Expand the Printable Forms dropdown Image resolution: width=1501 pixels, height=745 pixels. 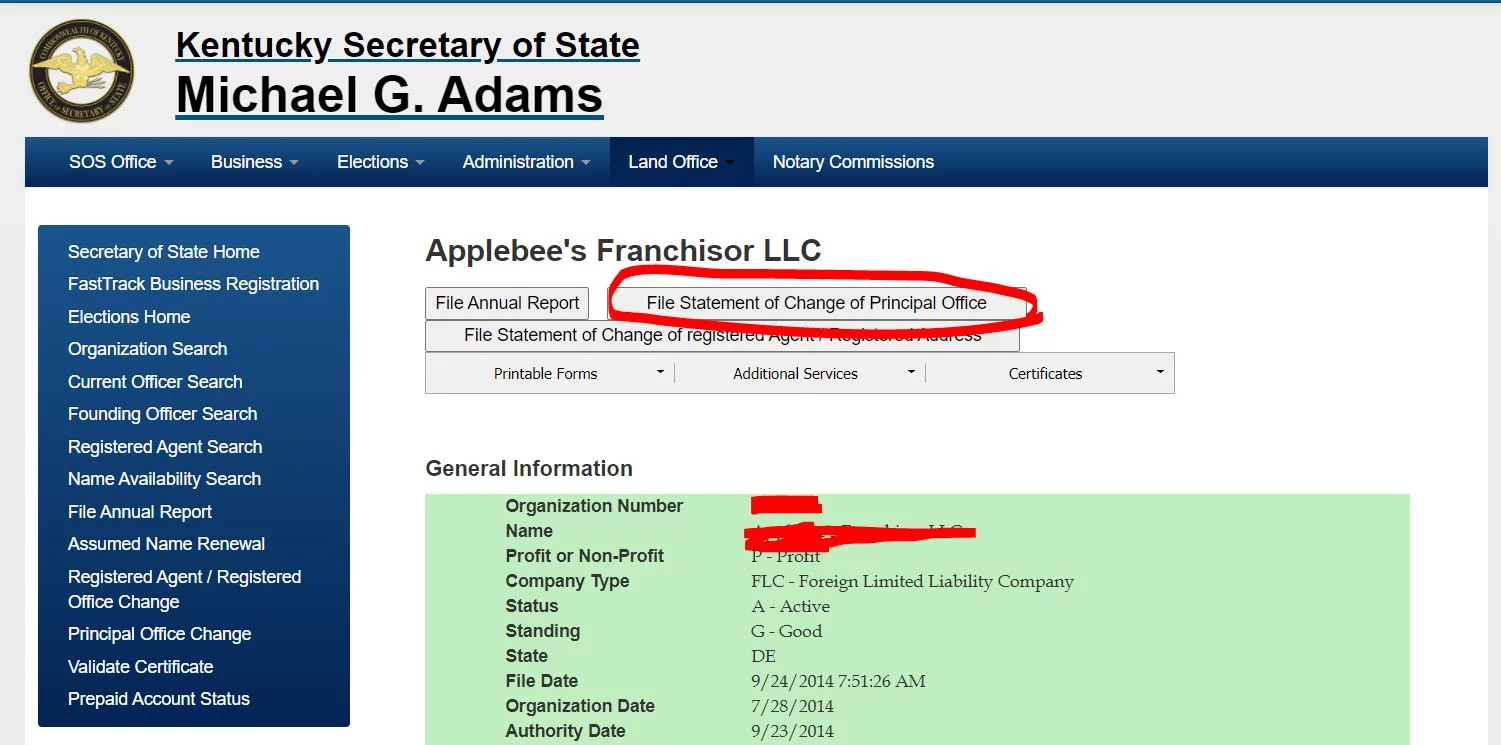[550, 373]
